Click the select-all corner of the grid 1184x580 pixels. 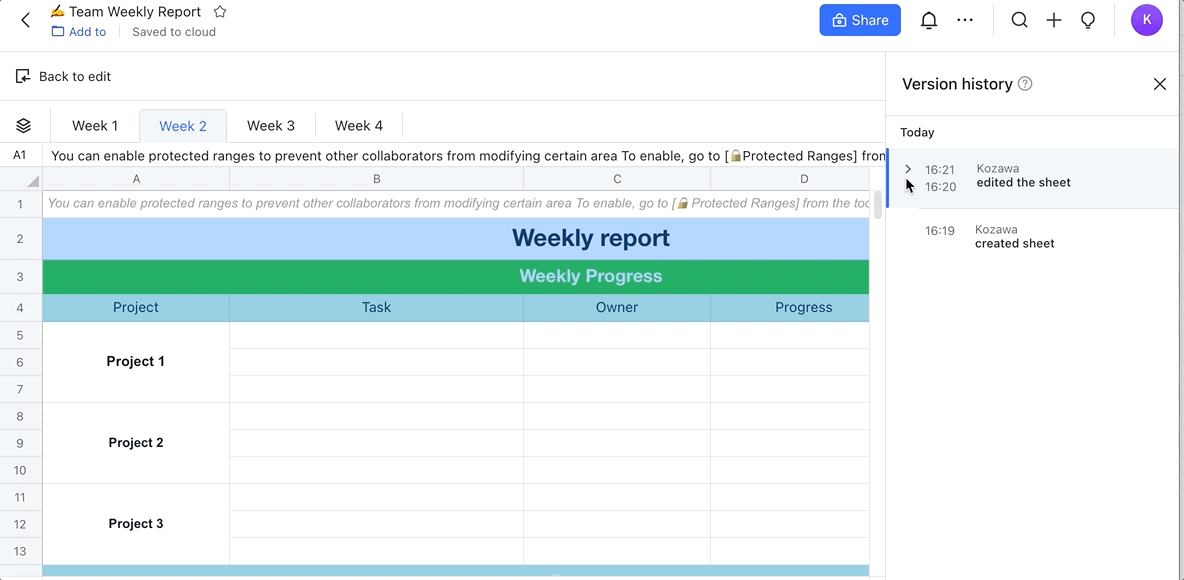pyautogui.click(x=21, y=179)
